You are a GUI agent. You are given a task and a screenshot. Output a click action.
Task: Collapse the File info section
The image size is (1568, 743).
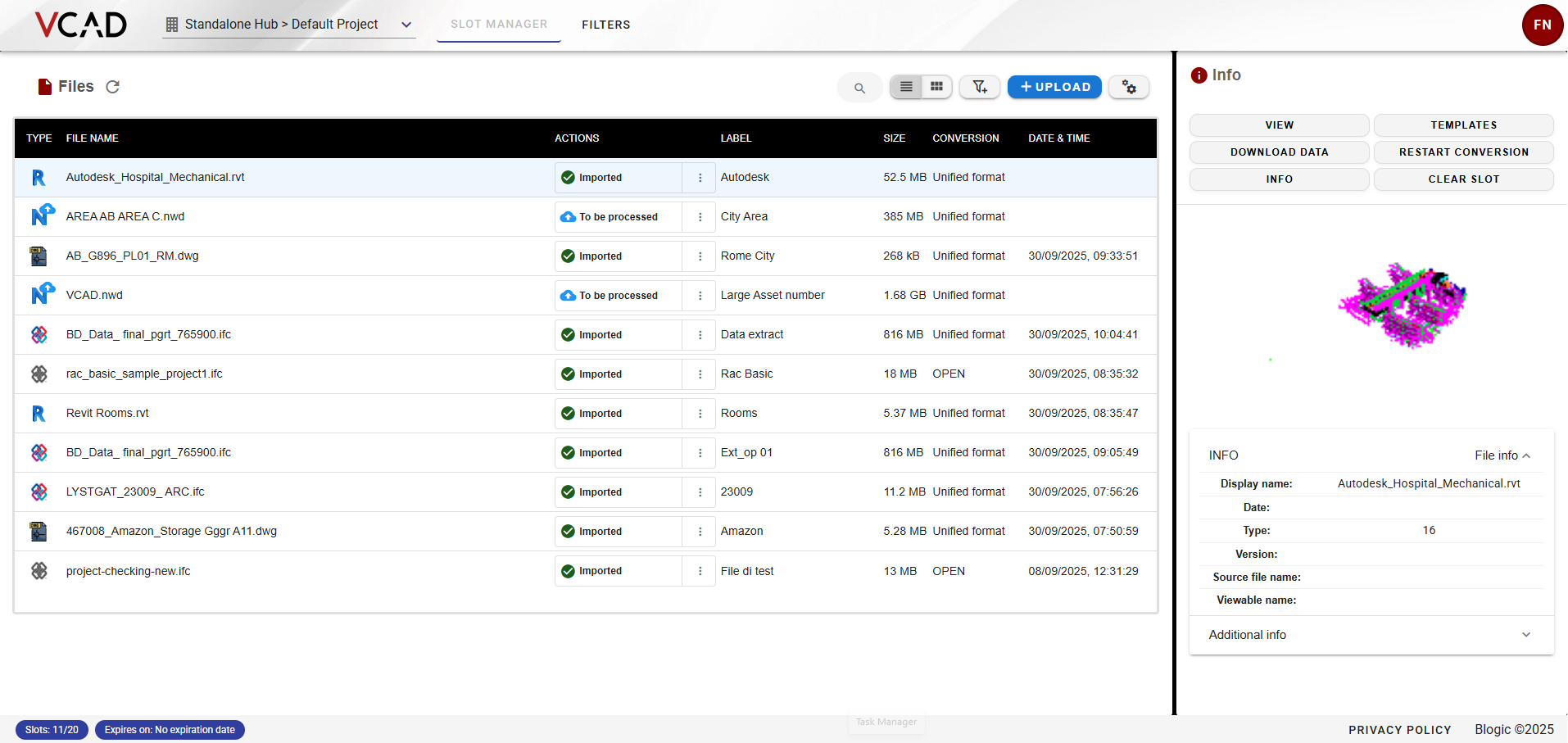1502,455
